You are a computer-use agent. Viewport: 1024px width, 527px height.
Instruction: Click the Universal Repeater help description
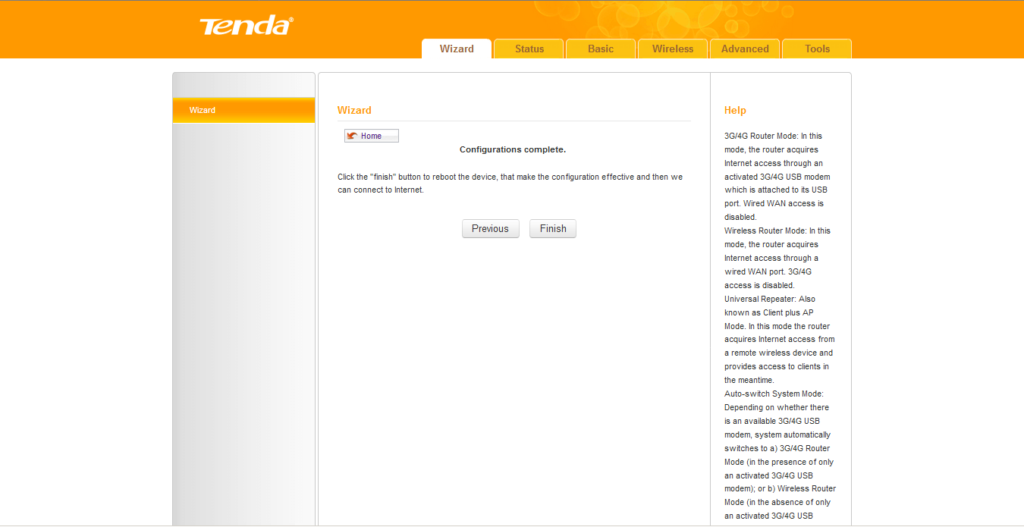[774, 339]
